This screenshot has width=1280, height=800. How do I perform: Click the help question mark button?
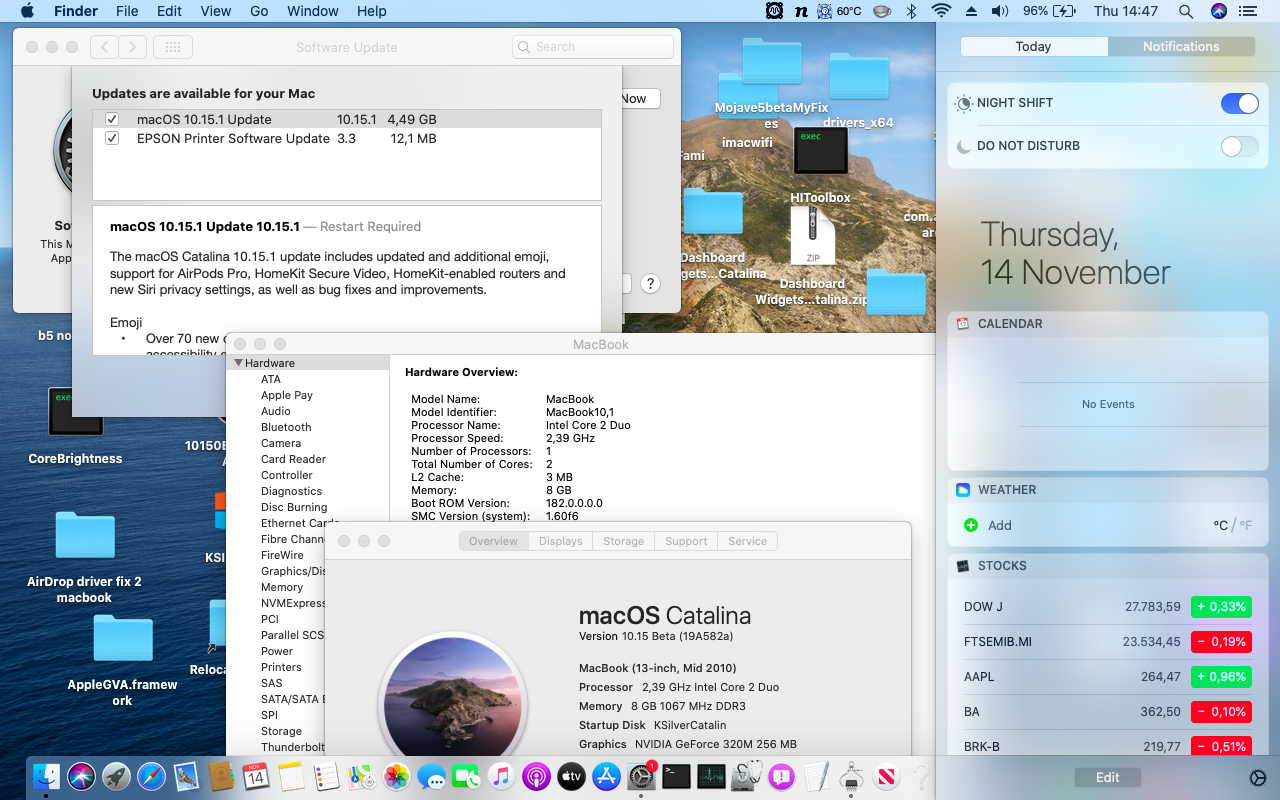pos(650,283)
